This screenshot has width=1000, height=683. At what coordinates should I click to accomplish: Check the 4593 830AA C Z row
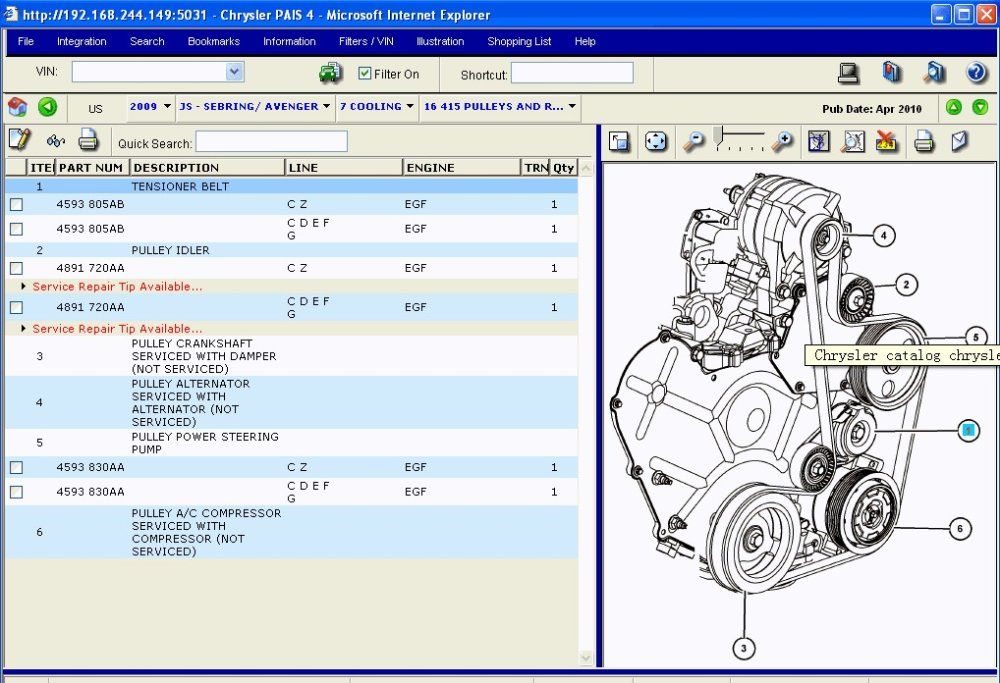(17, 467)
